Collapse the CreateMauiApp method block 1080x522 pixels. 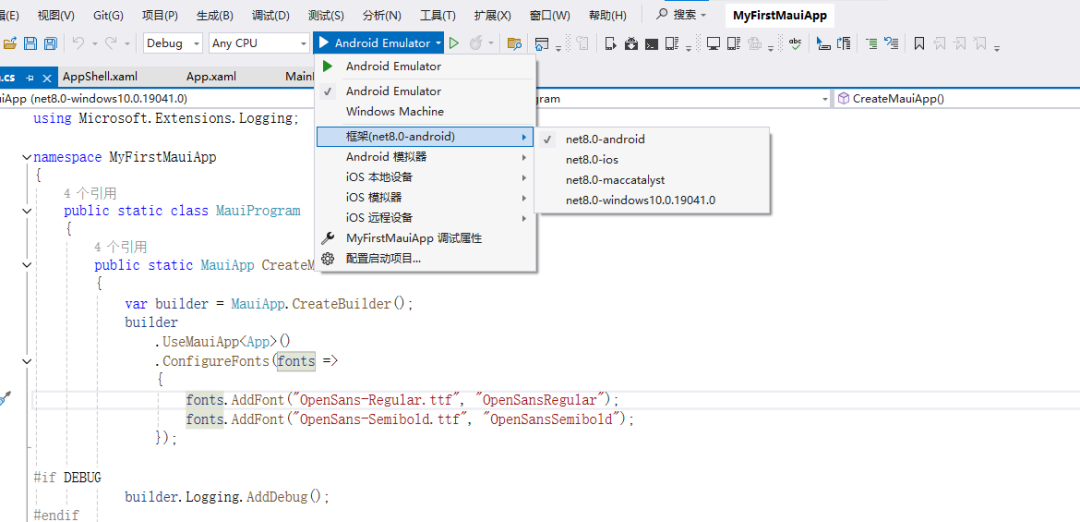tap(26, 265)
